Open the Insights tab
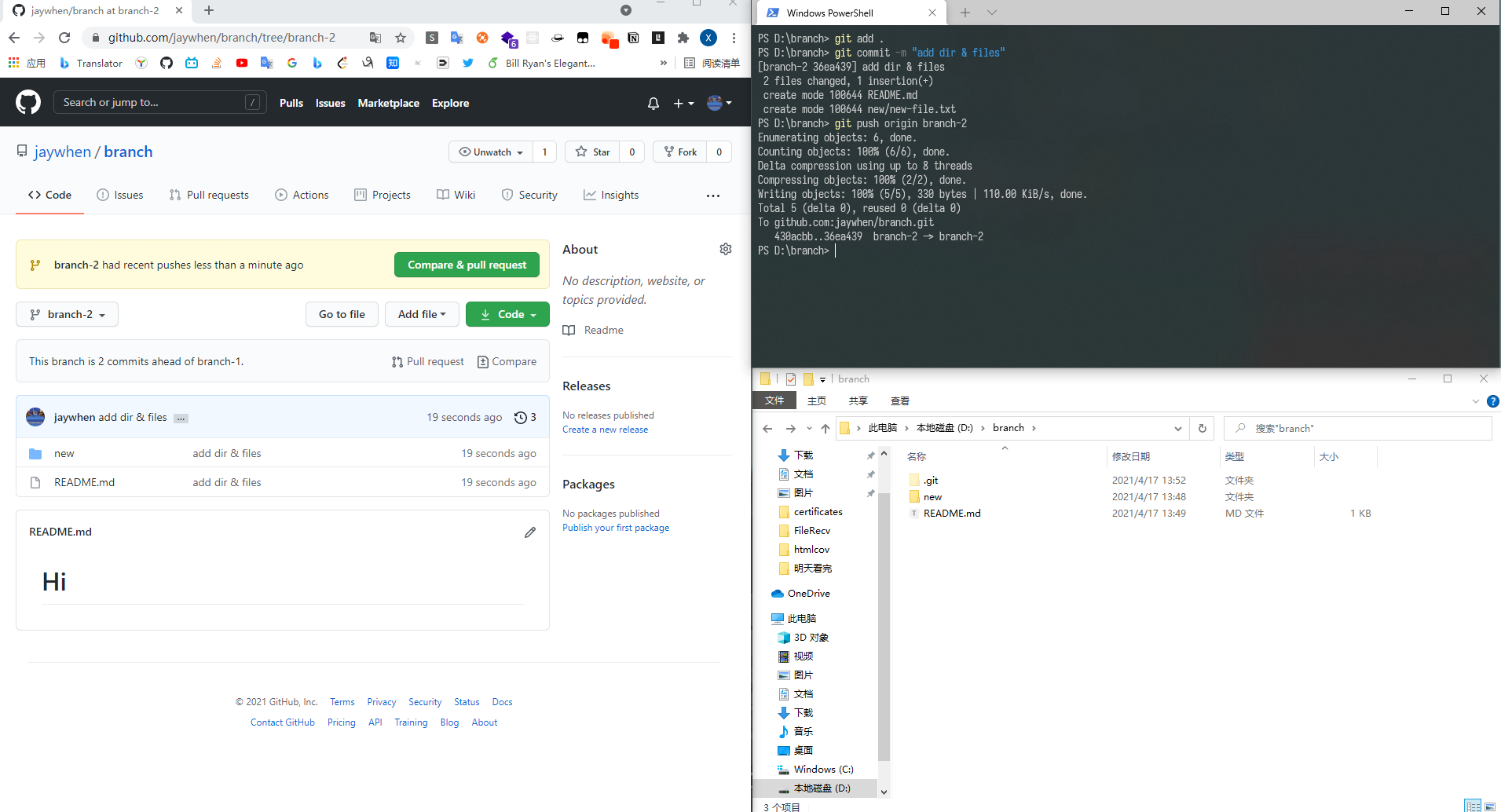The image size is (1501, 812). [x=611, y=195]
